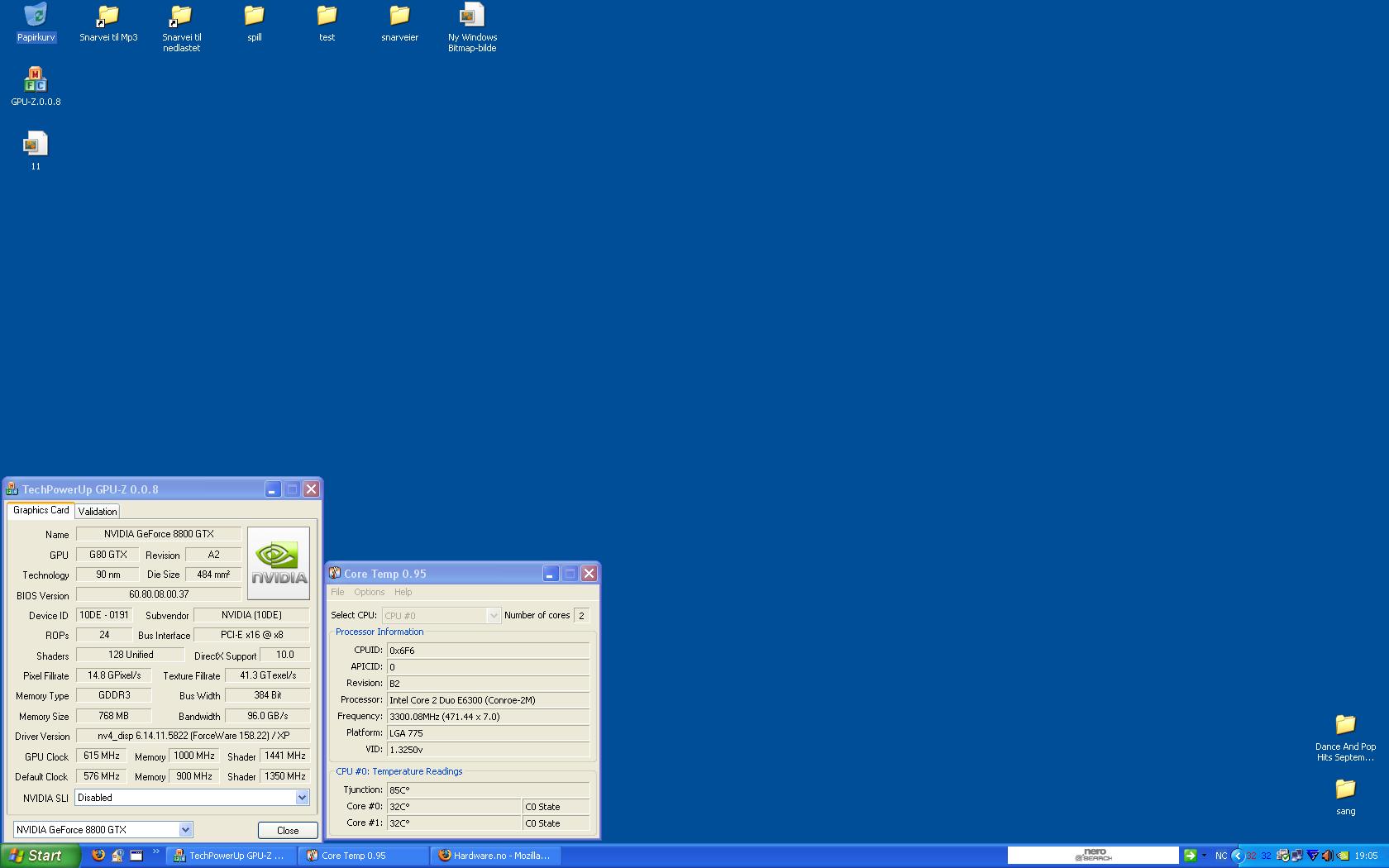This screenshot has height=868, width=1389.
Task: Select the Papirkurv recycle bin icon
Action: click(36, 24)
